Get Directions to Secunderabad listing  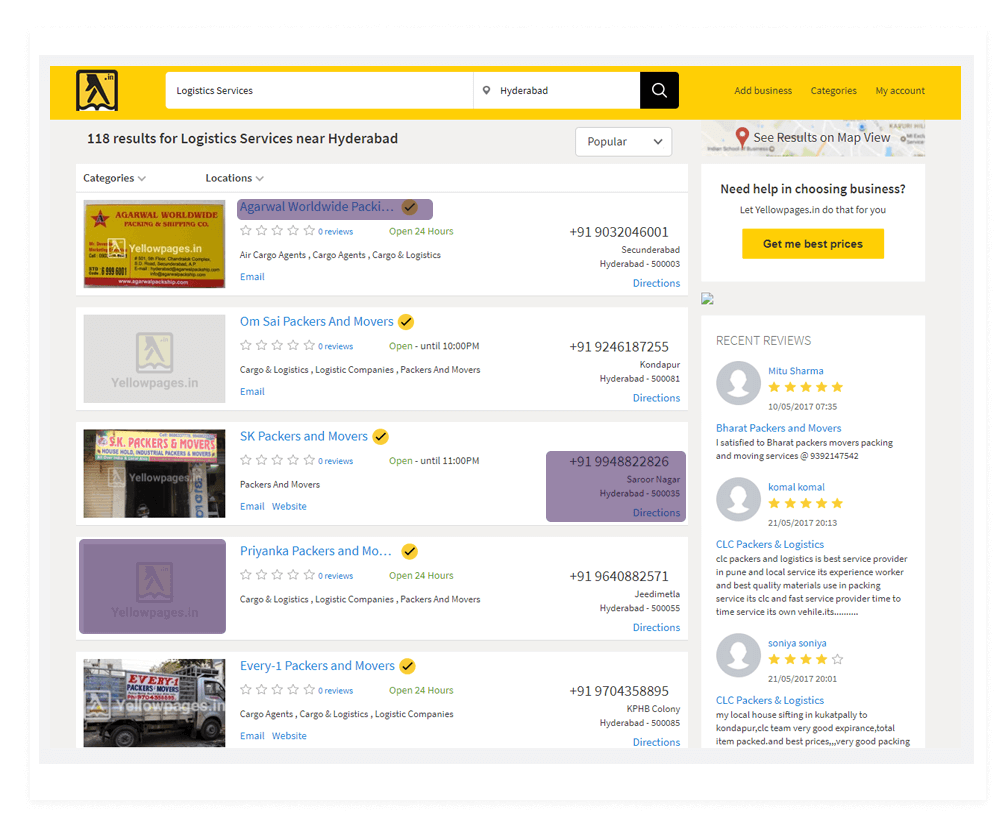[x=656, y=283]
